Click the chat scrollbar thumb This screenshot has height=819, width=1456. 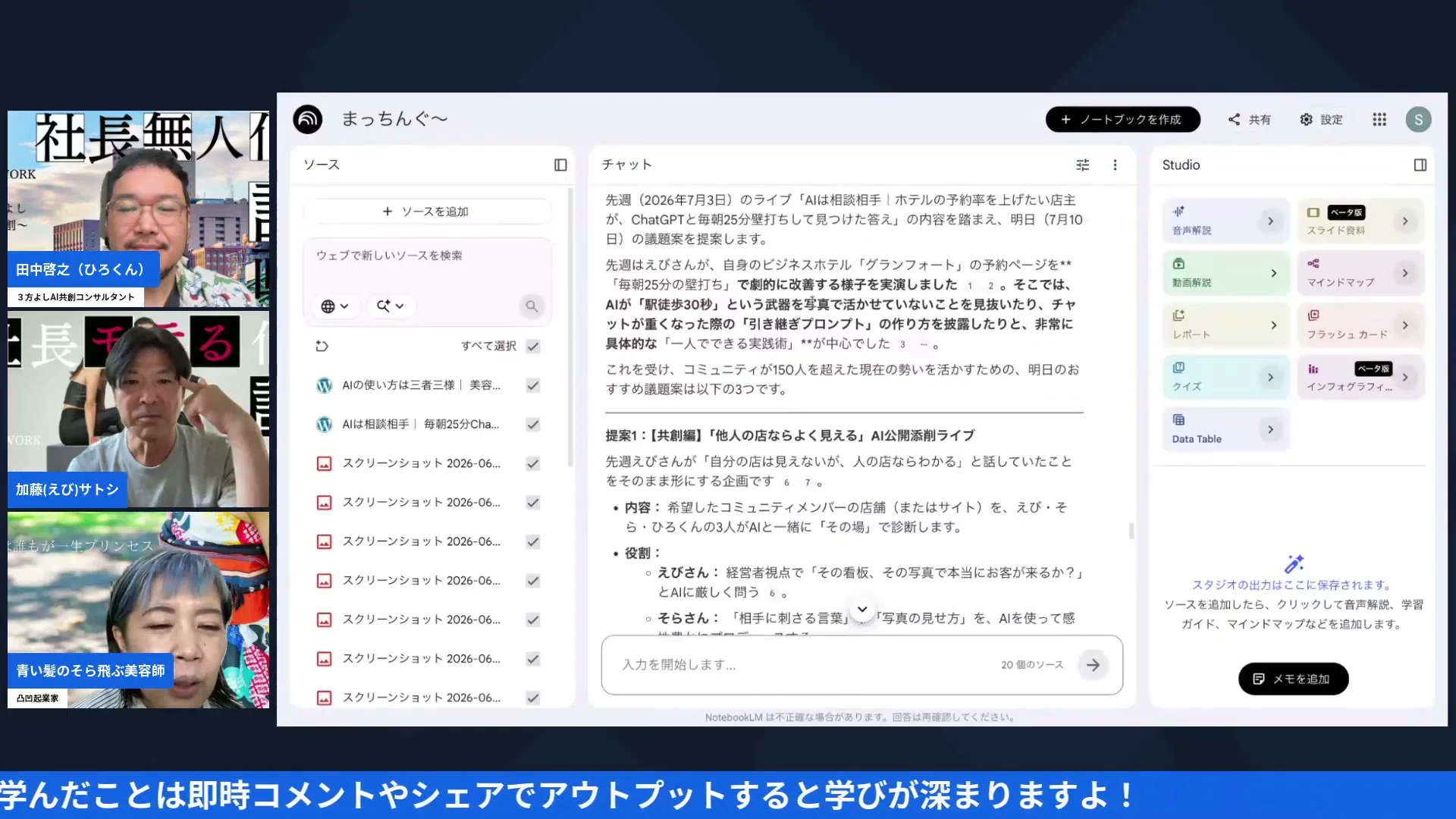pyautogui.click(x=1131, y=531)
